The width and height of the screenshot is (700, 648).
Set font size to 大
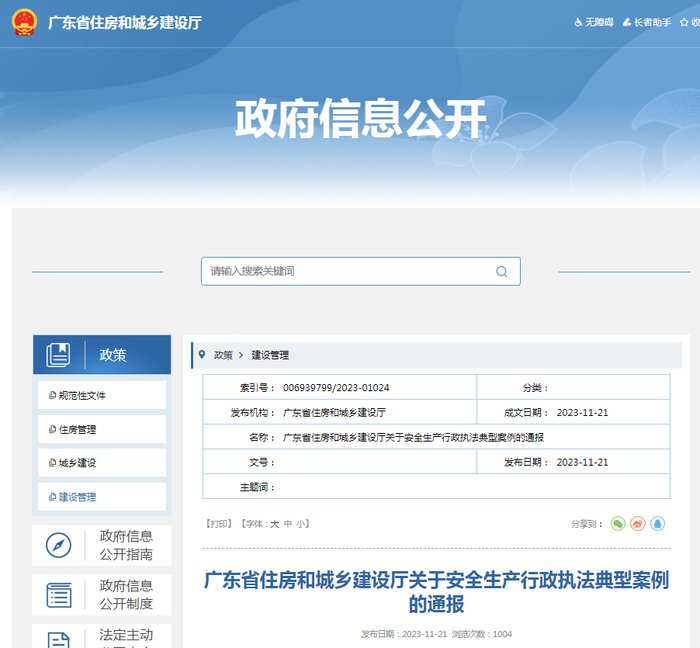click(275, 524)
